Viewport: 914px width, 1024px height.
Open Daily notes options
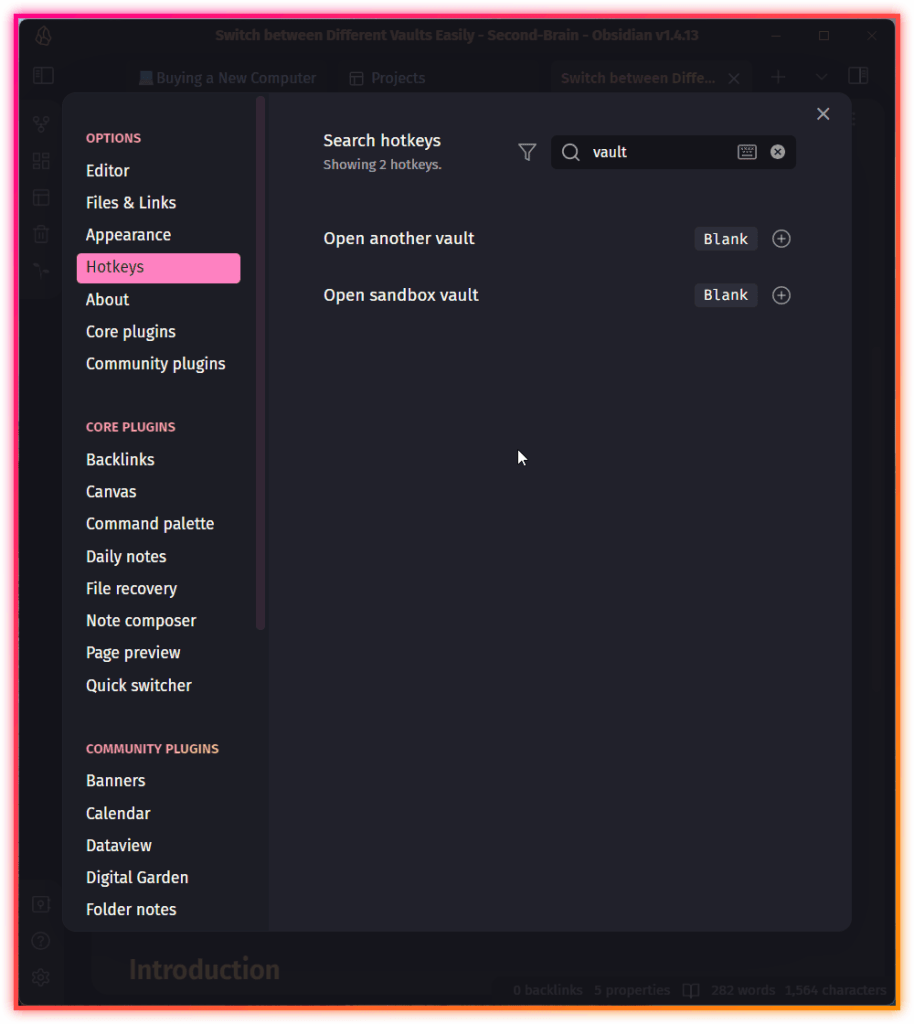pos(126,556)
